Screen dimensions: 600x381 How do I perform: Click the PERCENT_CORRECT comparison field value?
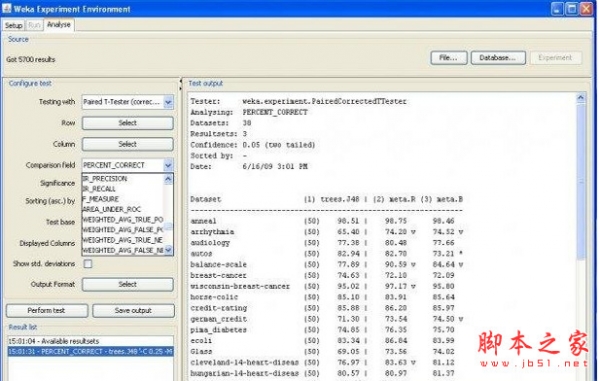[x=114, y=165]
